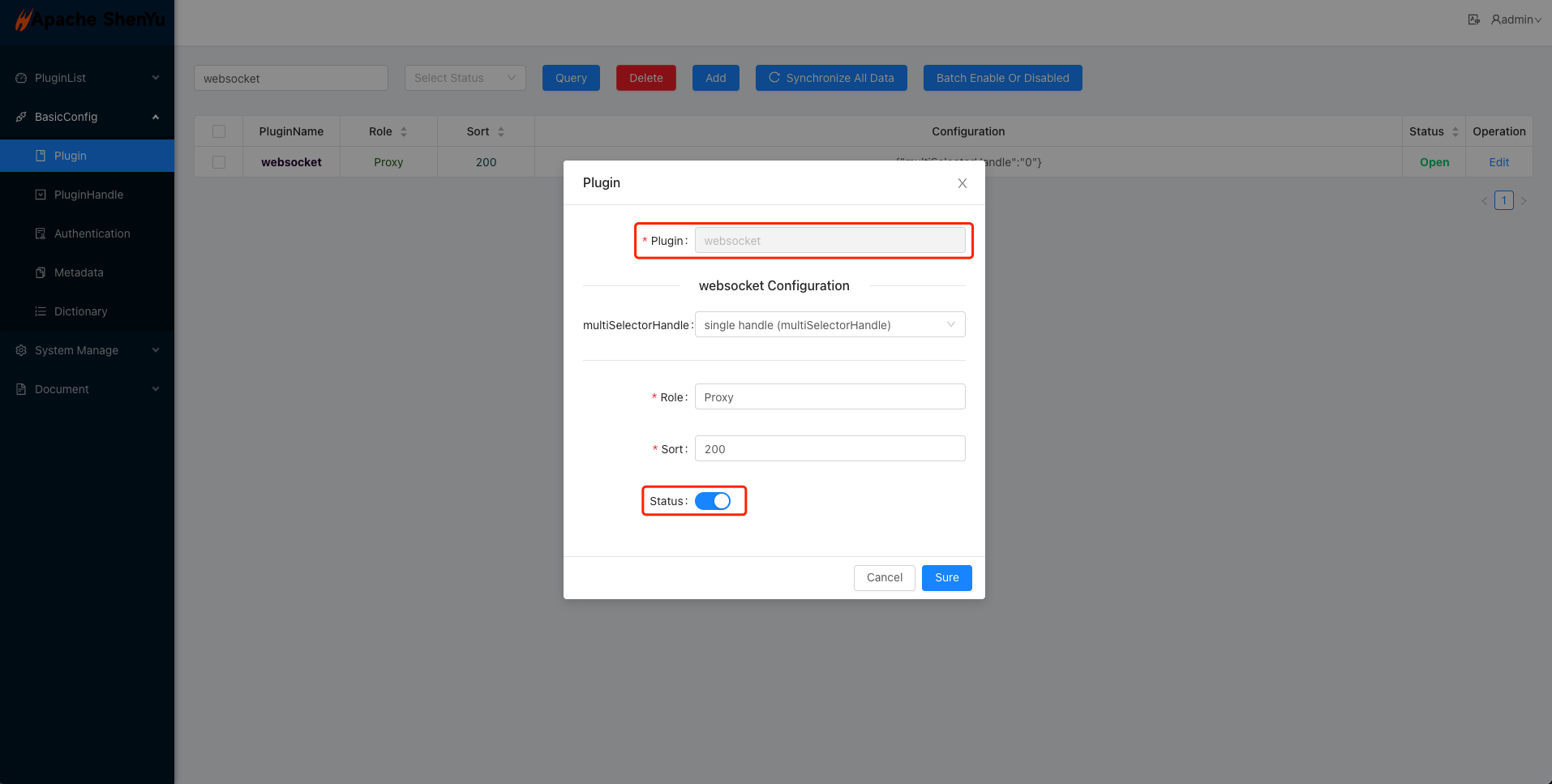
Task: Open PluginHandle in the sidebar
Action: [88, 195]
